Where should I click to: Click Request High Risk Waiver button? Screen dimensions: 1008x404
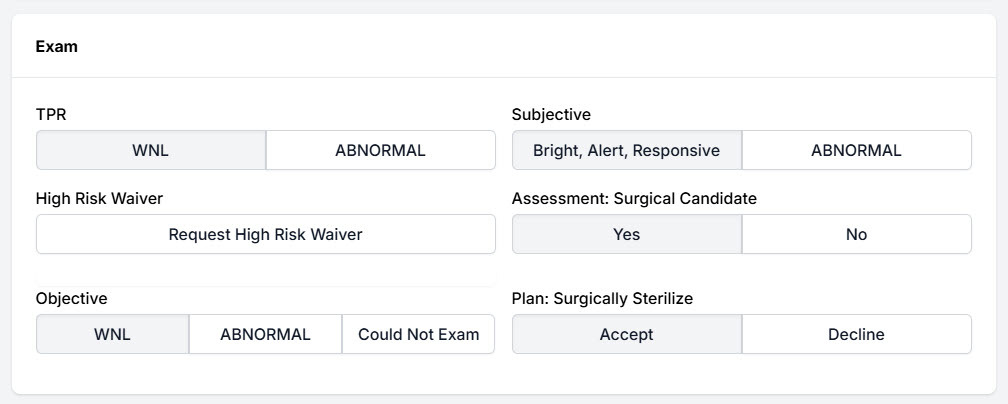(x=265, y=235)
